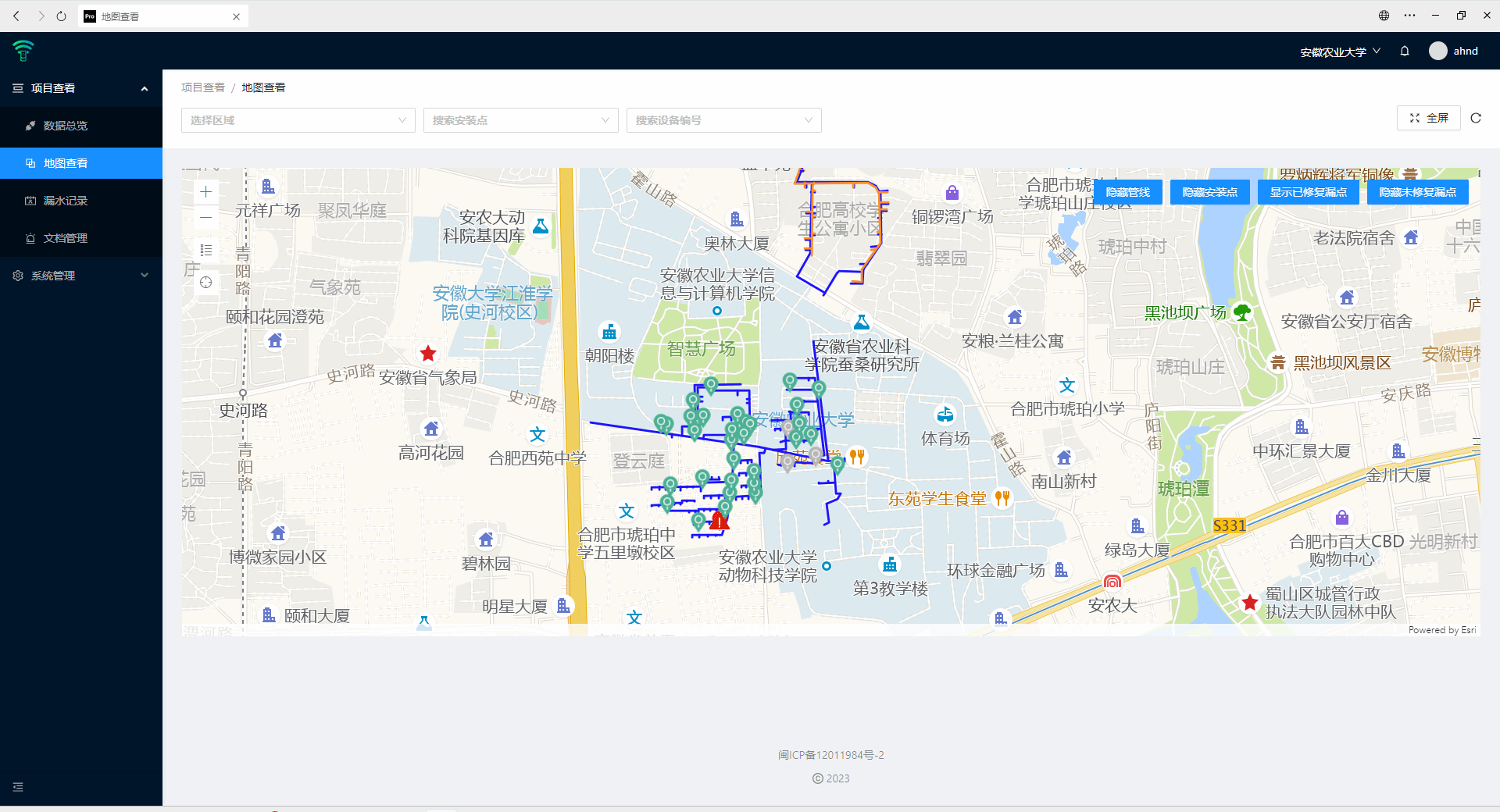
Task: Toggle 隐藏安装点 to hide install points
Action: point(1209,192)
